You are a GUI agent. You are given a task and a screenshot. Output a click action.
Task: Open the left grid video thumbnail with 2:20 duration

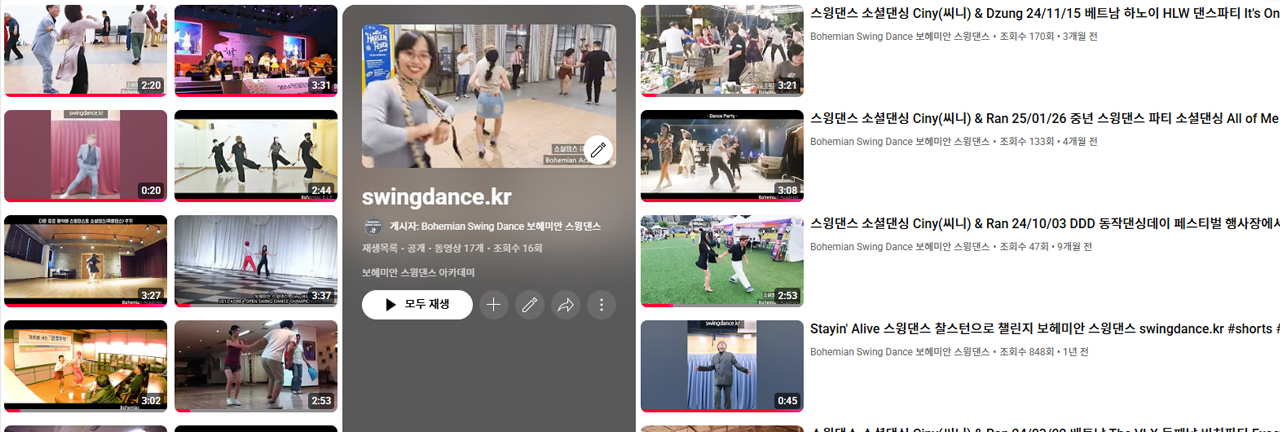pos(86,50)
